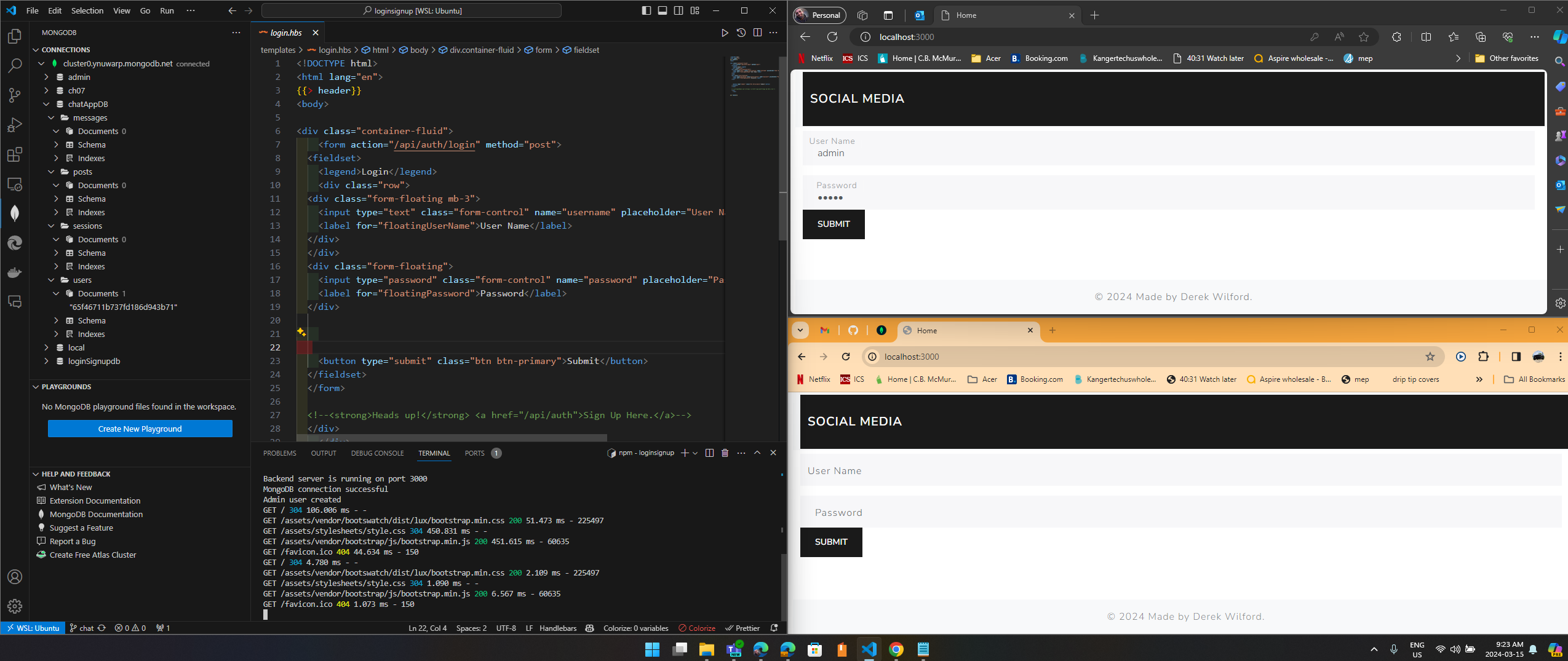Select the login.hbs editor tab

tap(286, 33)
